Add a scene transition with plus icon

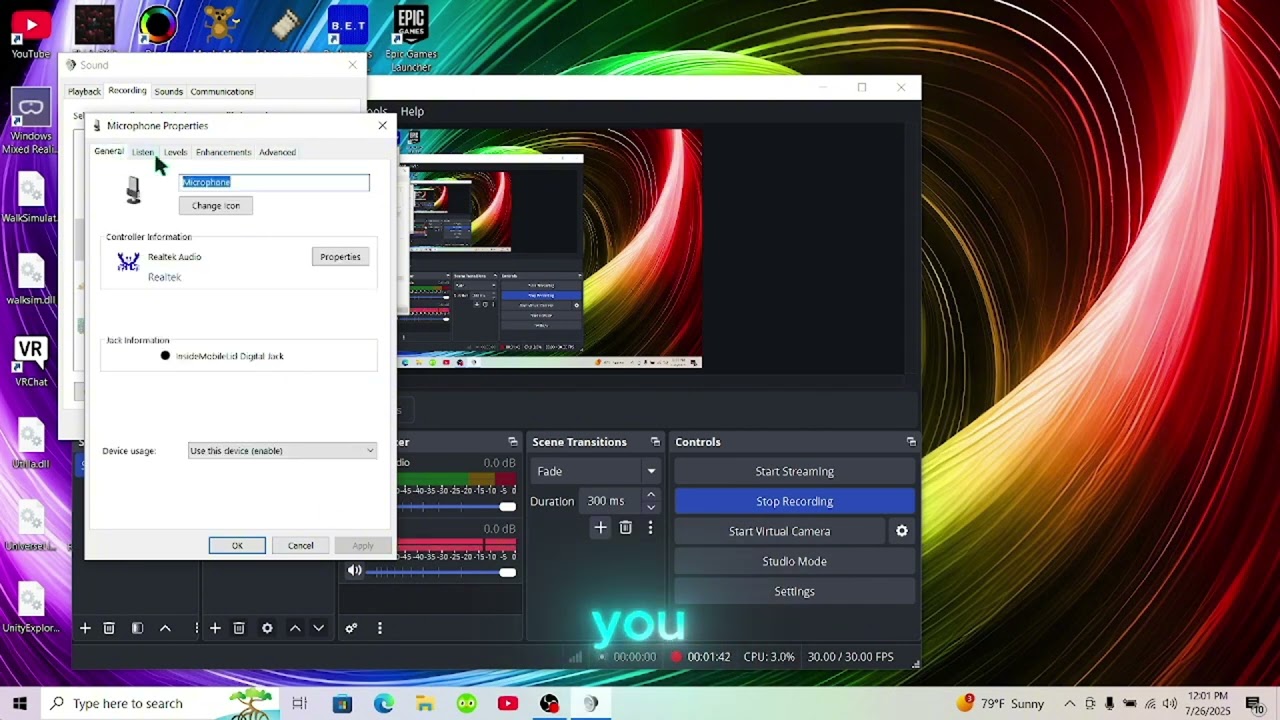coord(600,527)
